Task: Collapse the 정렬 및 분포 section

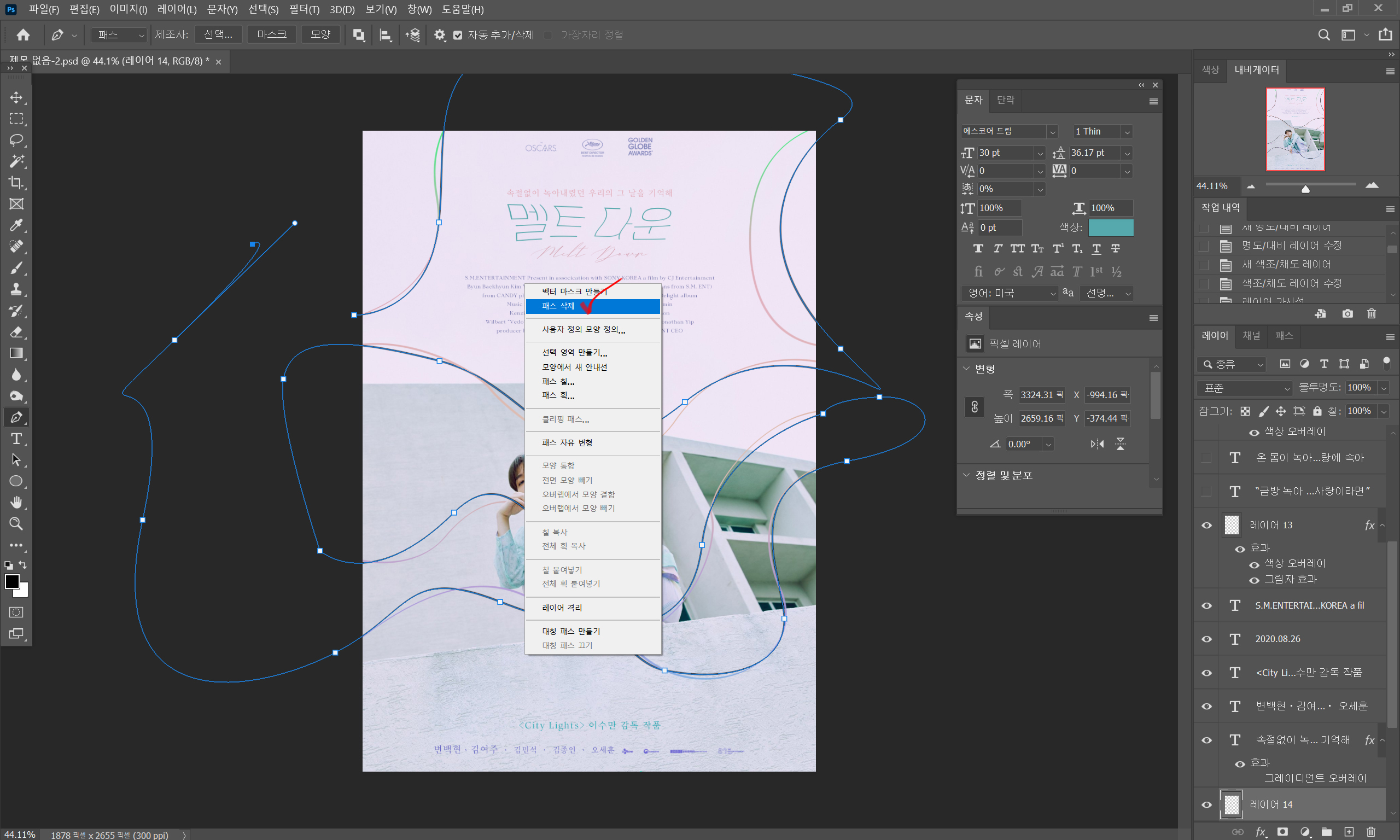Action: coord(966,475)
